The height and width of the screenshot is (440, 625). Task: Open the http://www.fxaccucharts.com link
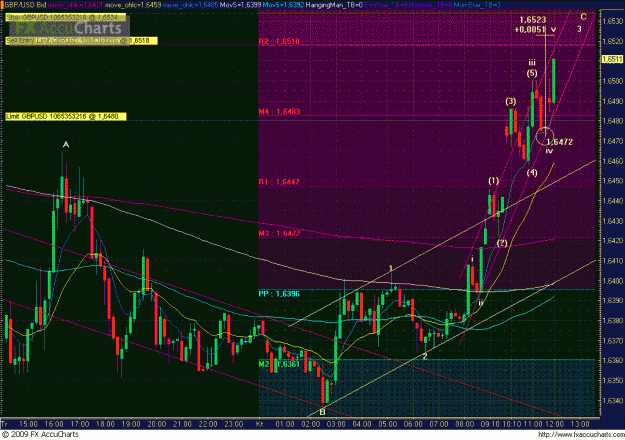pyautogui.click(x=580, y=435)
